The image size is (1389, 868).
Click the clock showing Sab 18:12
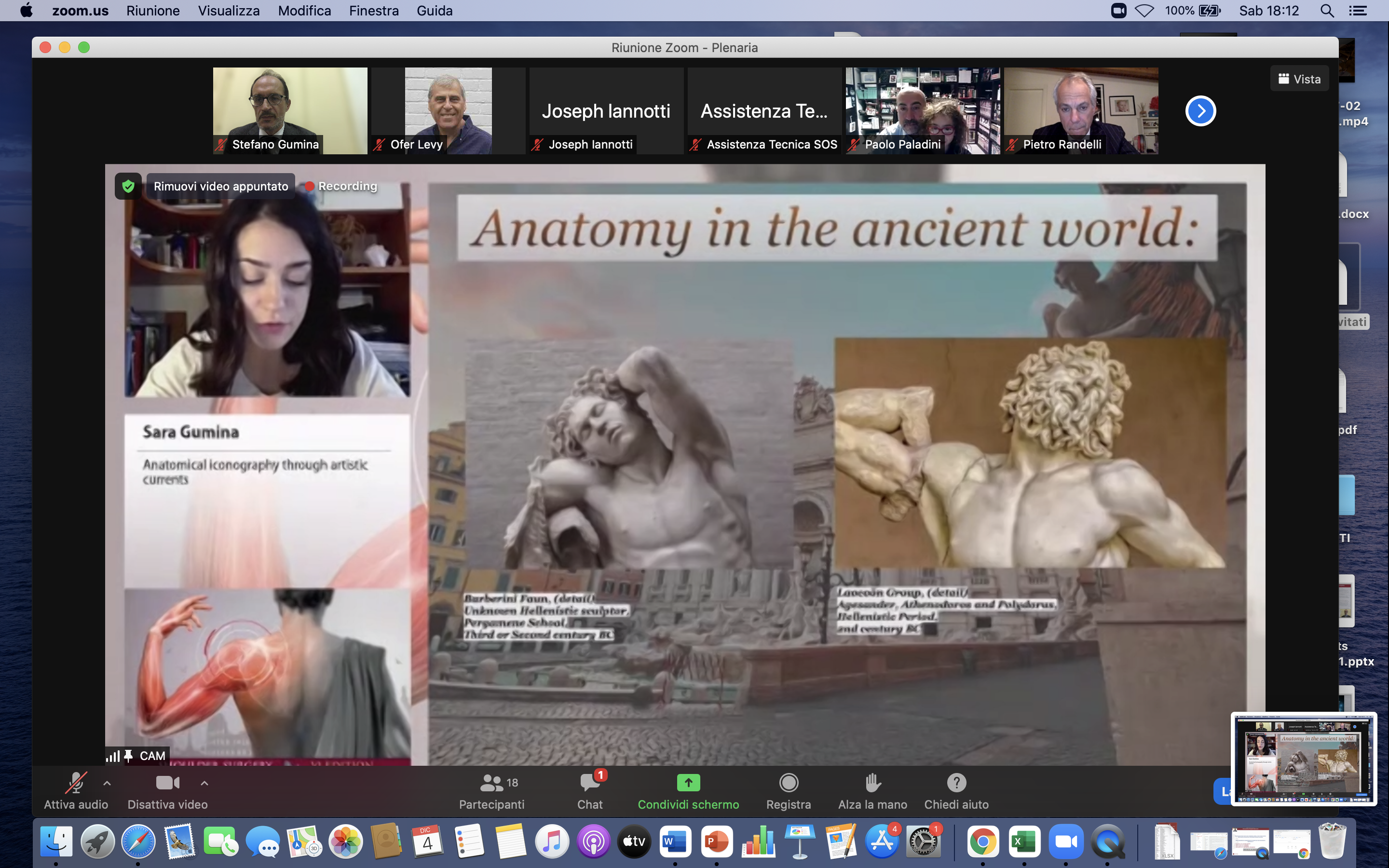click(x=1269, y=10)
